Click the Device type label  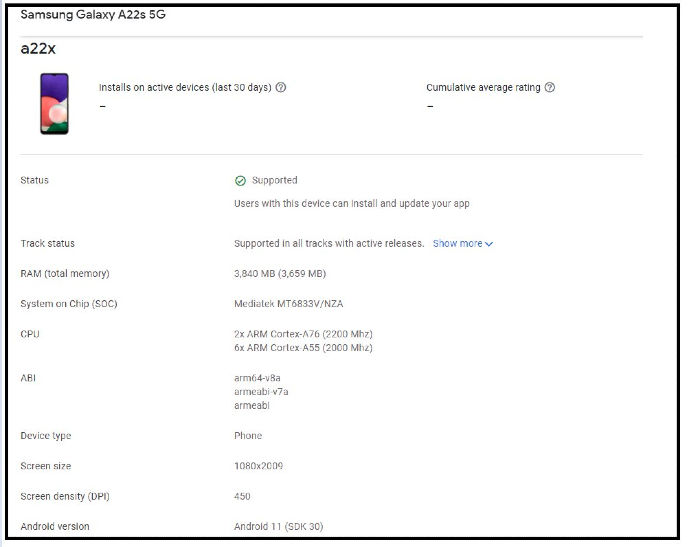(46, 436)
